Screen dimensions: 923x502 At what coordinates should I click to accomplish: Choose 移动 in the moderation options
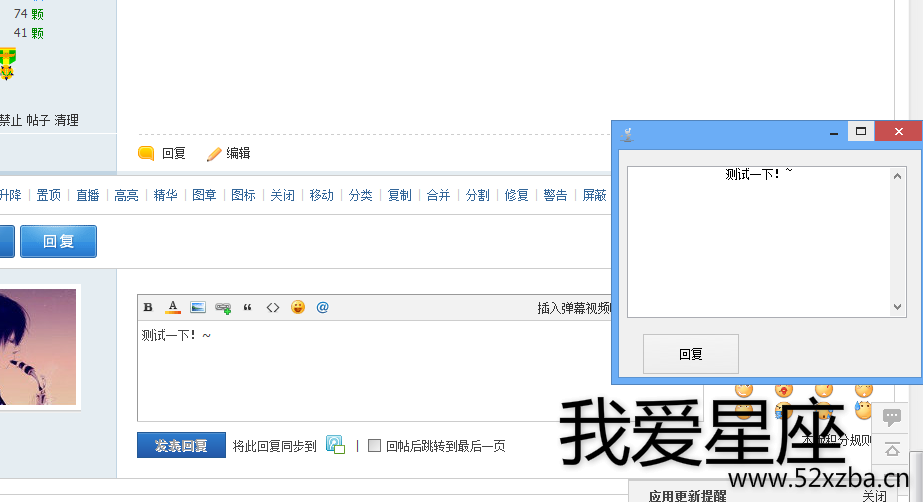tap(321, 195)
